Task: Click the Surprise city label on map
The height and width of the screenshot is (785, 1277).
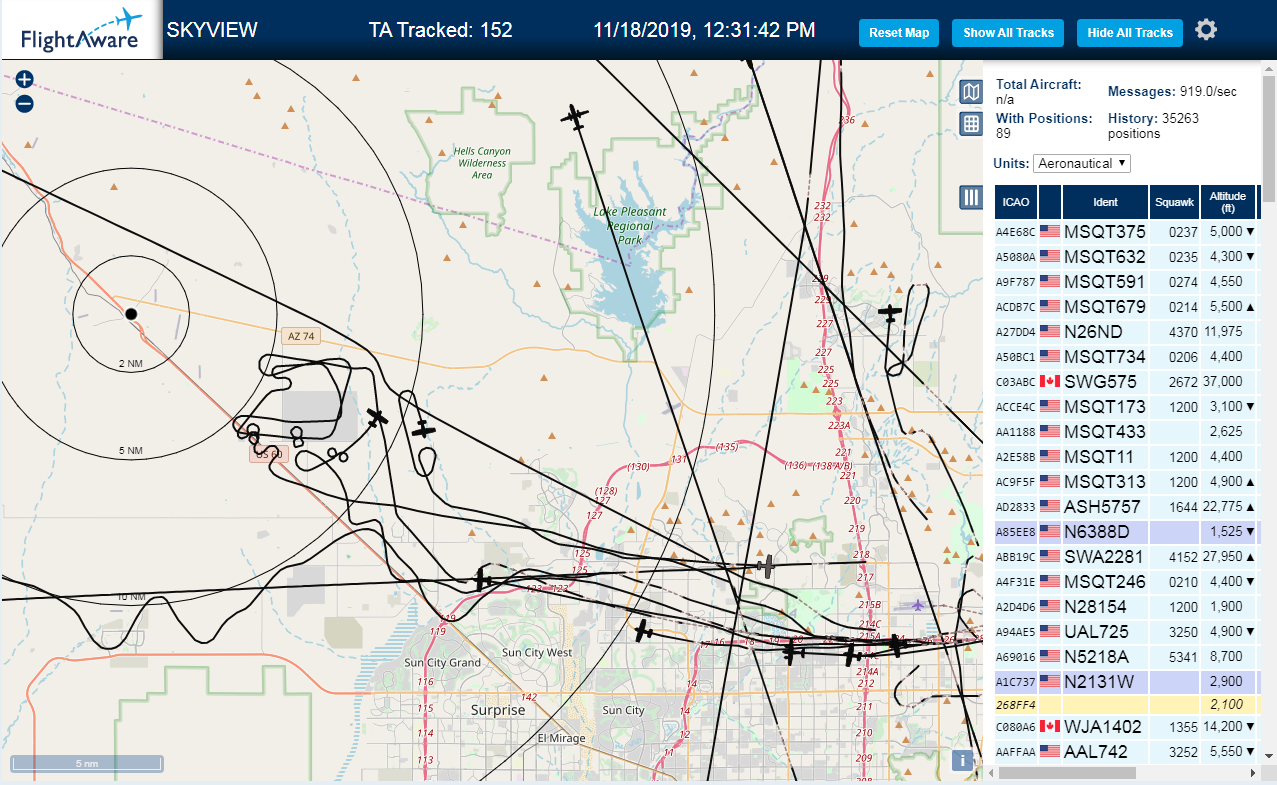Action: (x=498, y=710)
